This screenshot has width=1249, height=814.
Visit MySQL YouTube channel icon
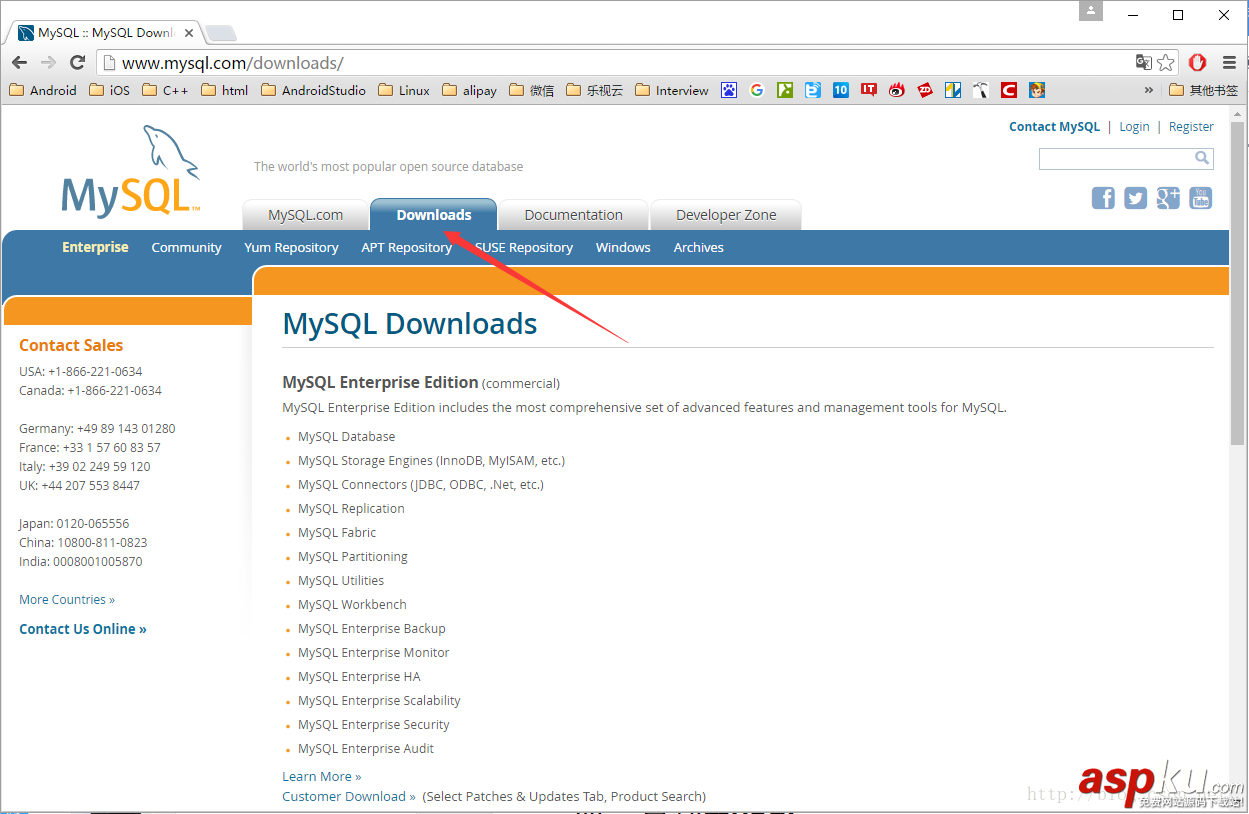1200,198
